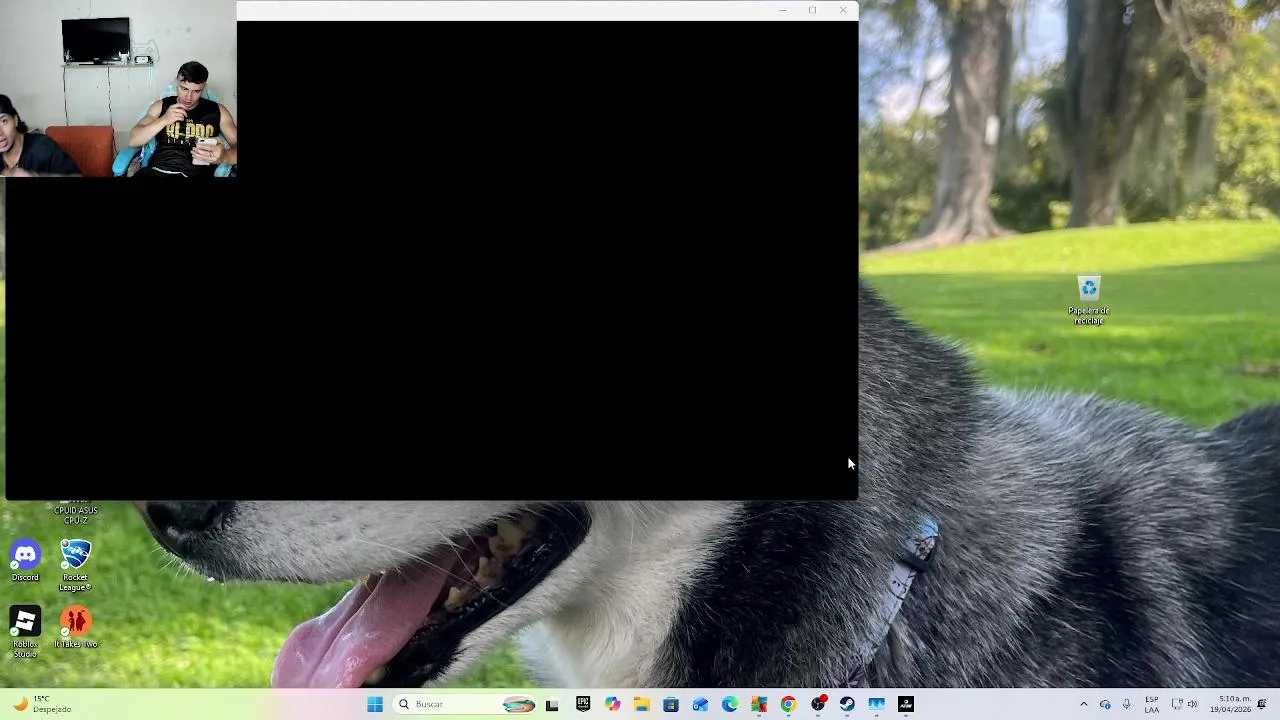Open the colorful tiles app beside Edge
This screenshot has height=720, width=1280.
coord(759,704)
